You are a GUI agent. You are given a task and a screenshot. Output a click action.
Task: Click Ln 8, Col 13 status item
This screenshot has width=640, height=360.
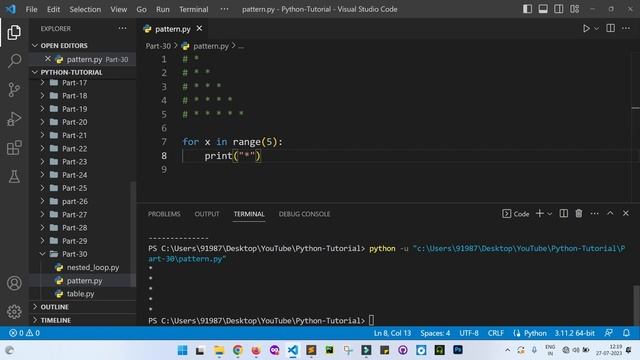coord(392,333)
